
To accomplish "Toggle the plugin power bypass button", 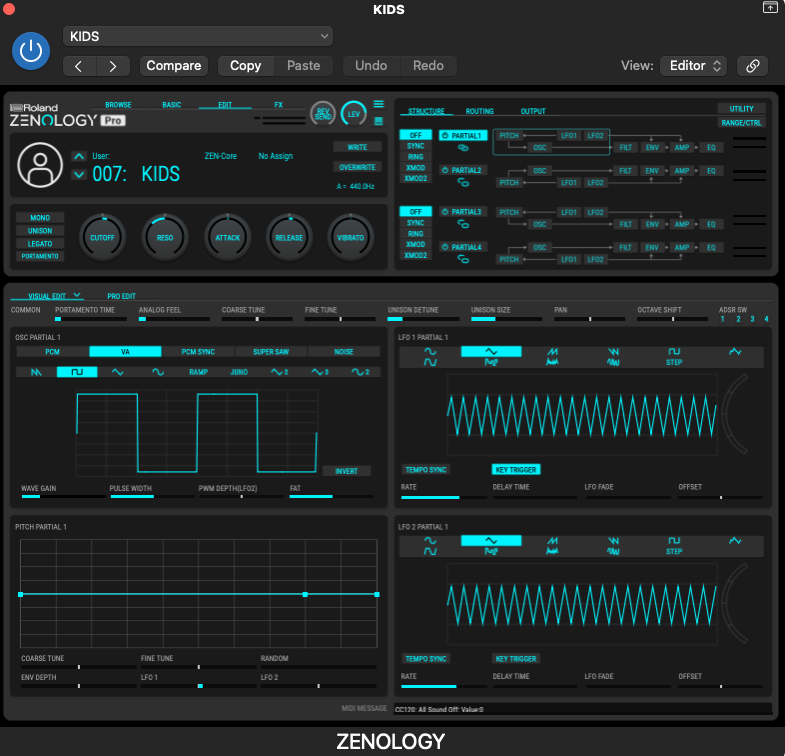I will pos(31,51).
